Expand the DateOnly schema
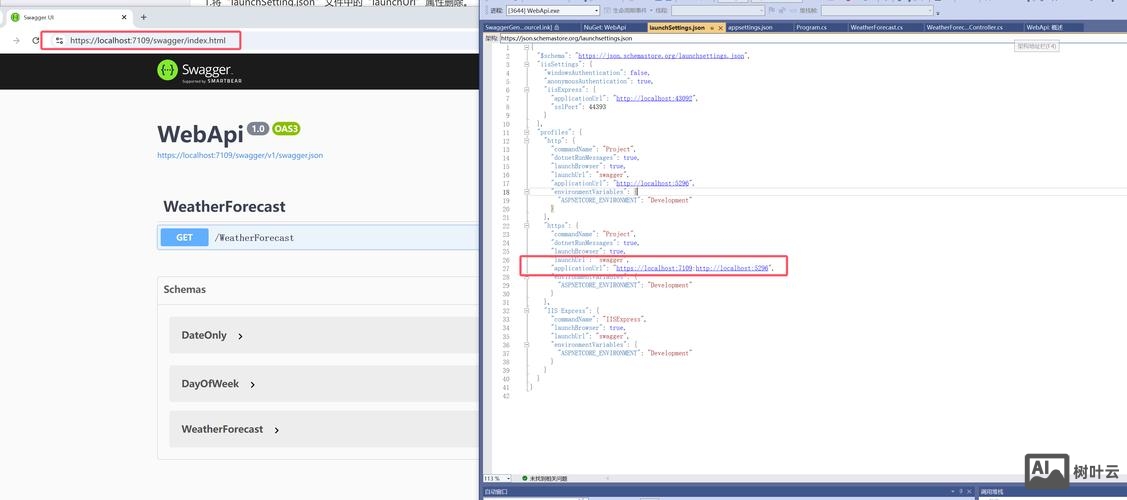Image resolution: width=1127 pixels, height=500 pixels. tap(240, 336)
